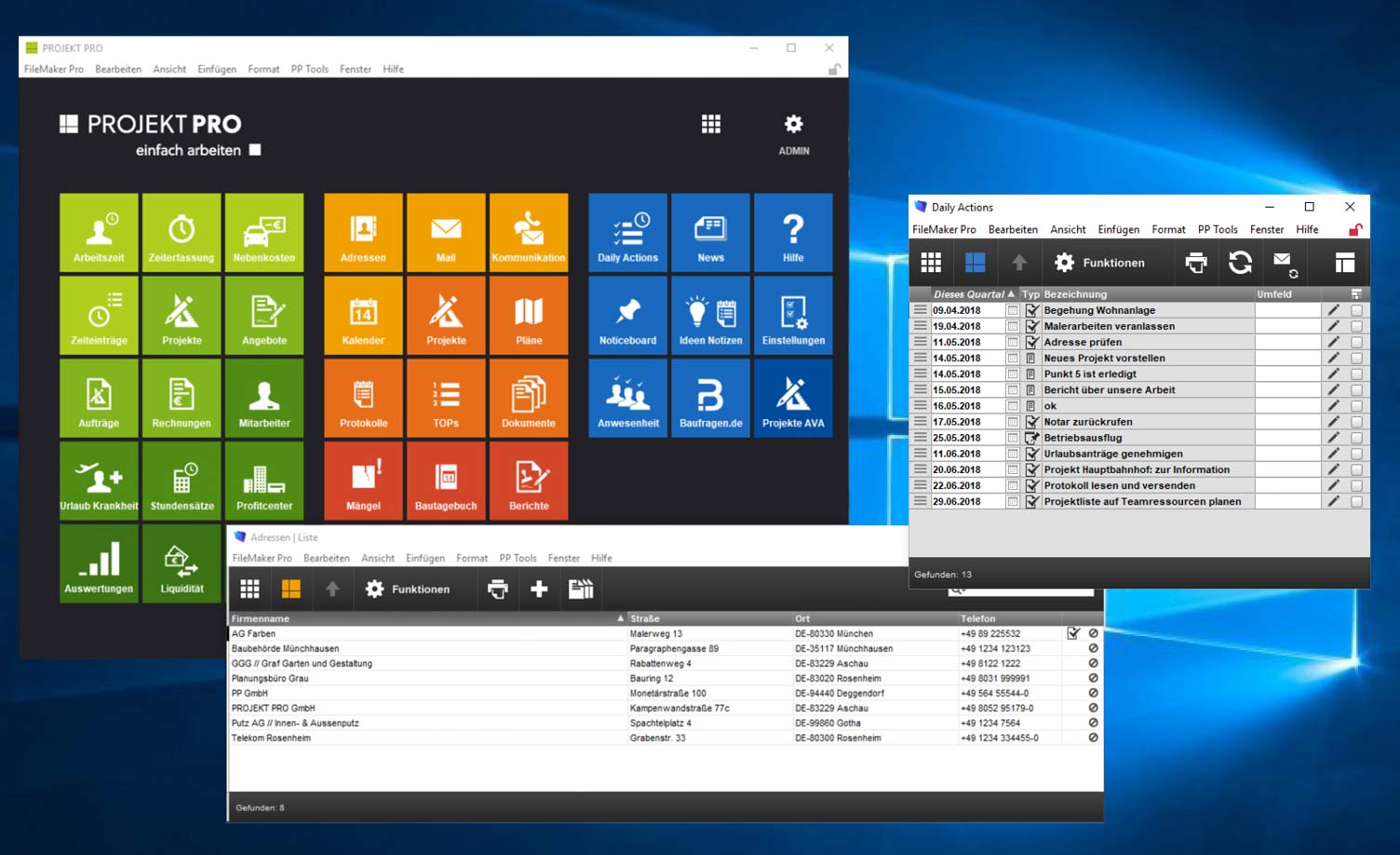Image resolution: width=1400 pixels, height=855 pixels.
Task: Open the Arbeitszeit tile
Action: (99, 233)
